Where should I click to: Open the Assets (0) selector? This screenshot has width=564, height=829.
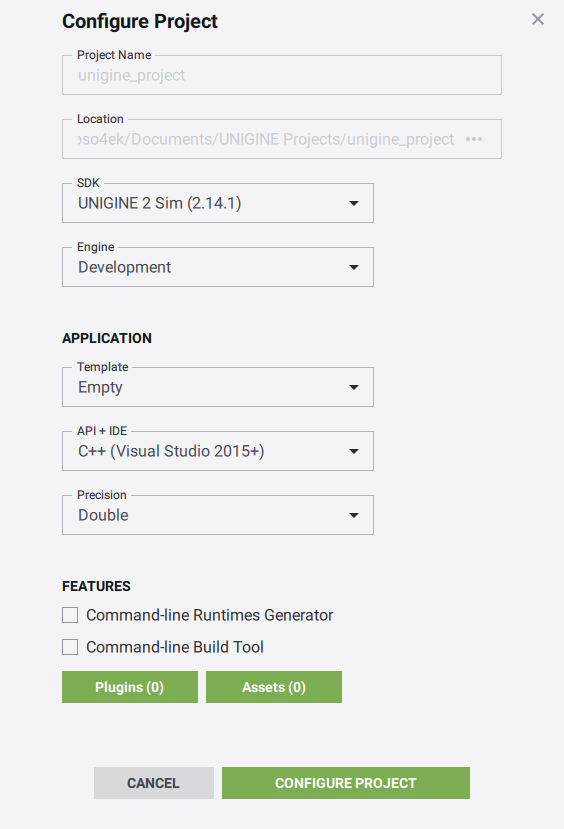point(274,687)
